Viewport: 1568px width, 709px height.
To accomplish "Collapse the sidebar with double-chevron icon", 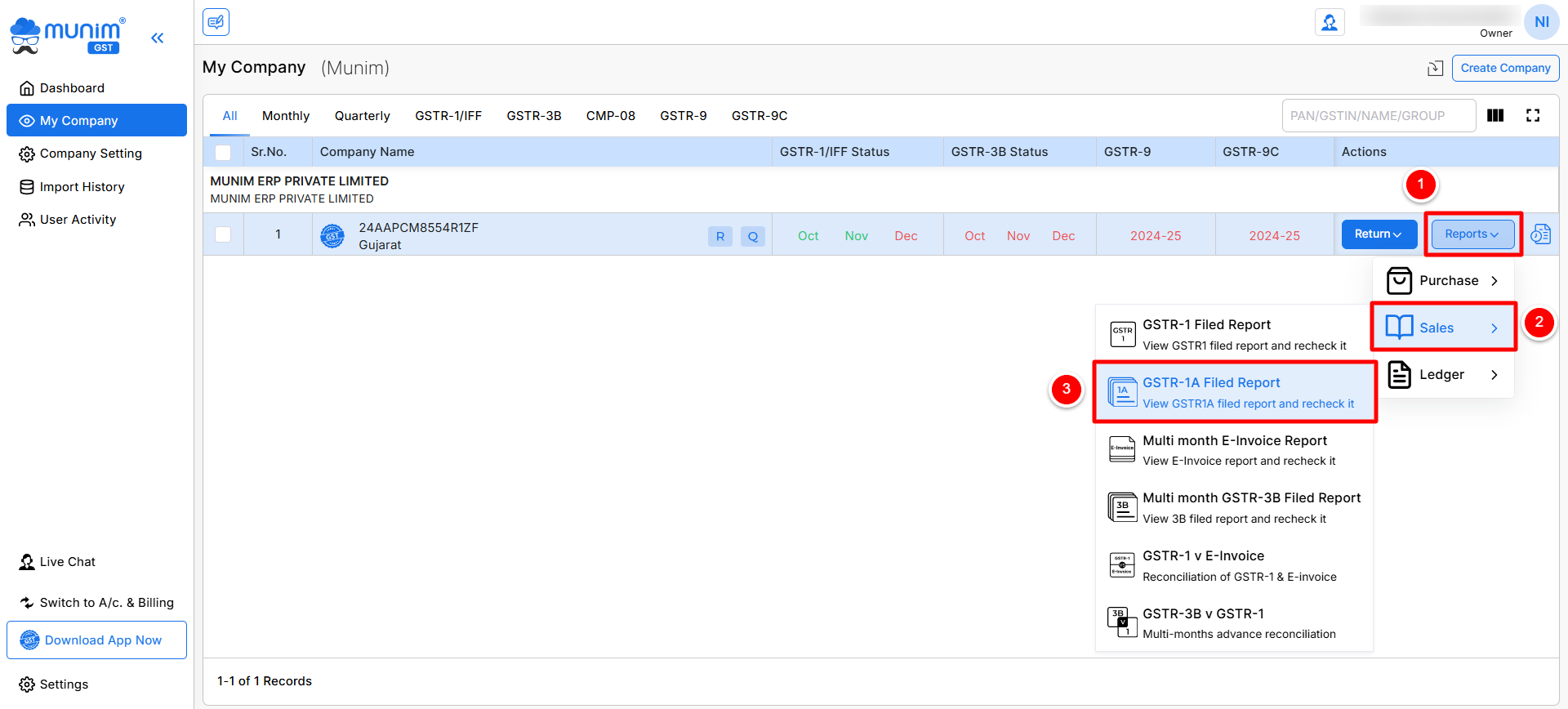I will (157, 38).
